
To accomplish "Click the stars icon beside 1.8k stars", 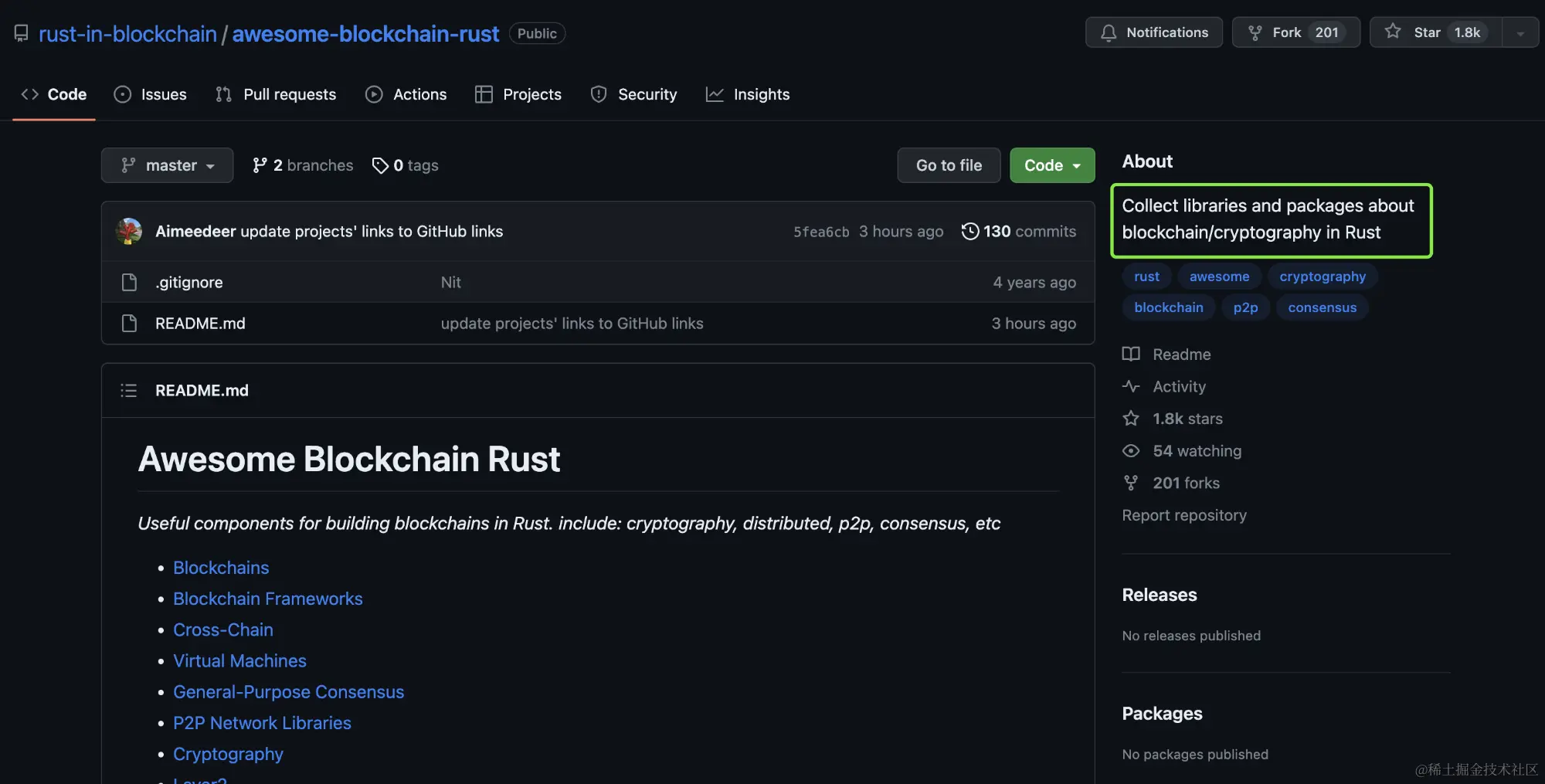I will tap(1131, 419).
